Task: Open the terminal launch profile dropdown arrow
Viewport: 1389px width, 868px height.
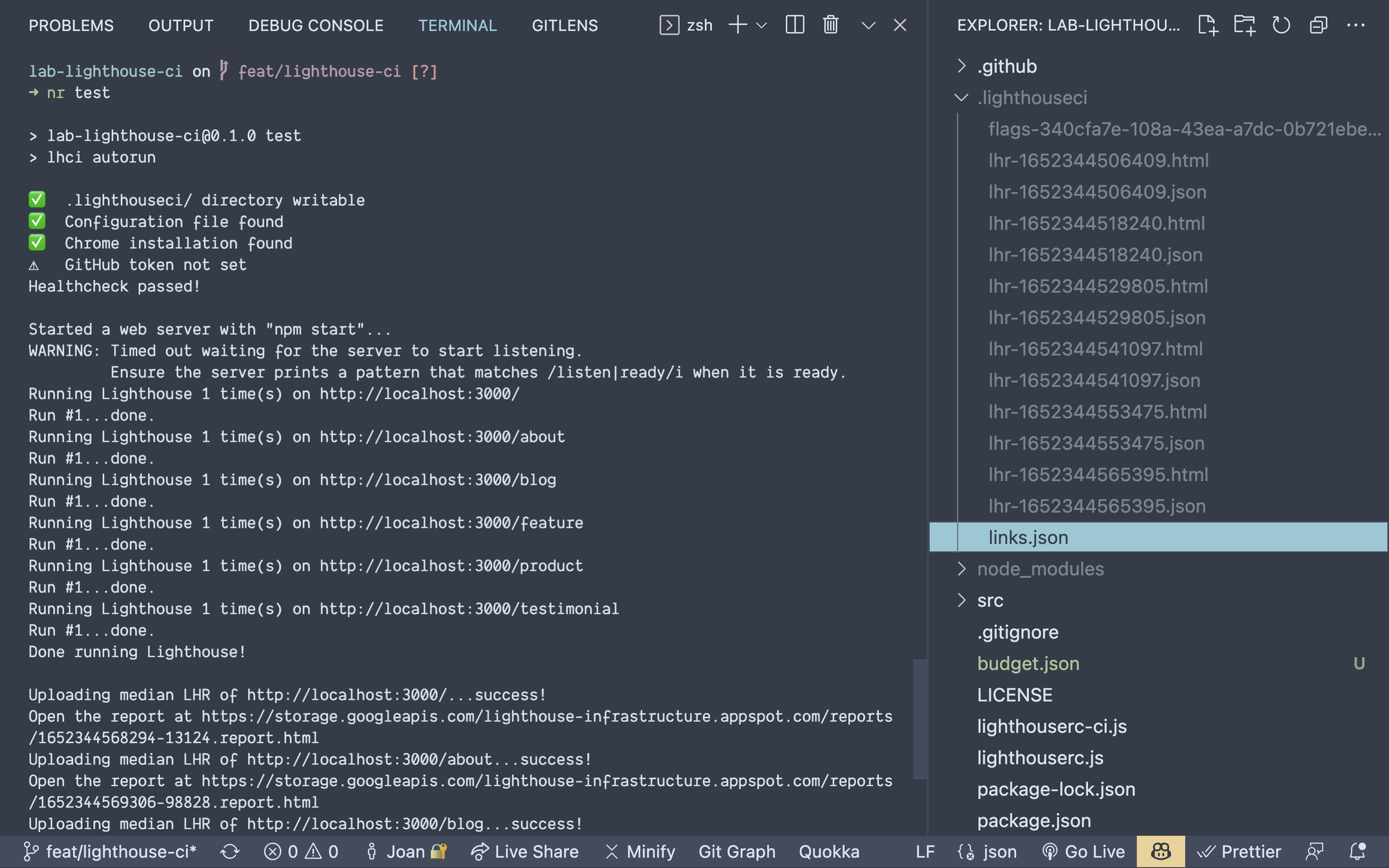Action: (762, 26)
